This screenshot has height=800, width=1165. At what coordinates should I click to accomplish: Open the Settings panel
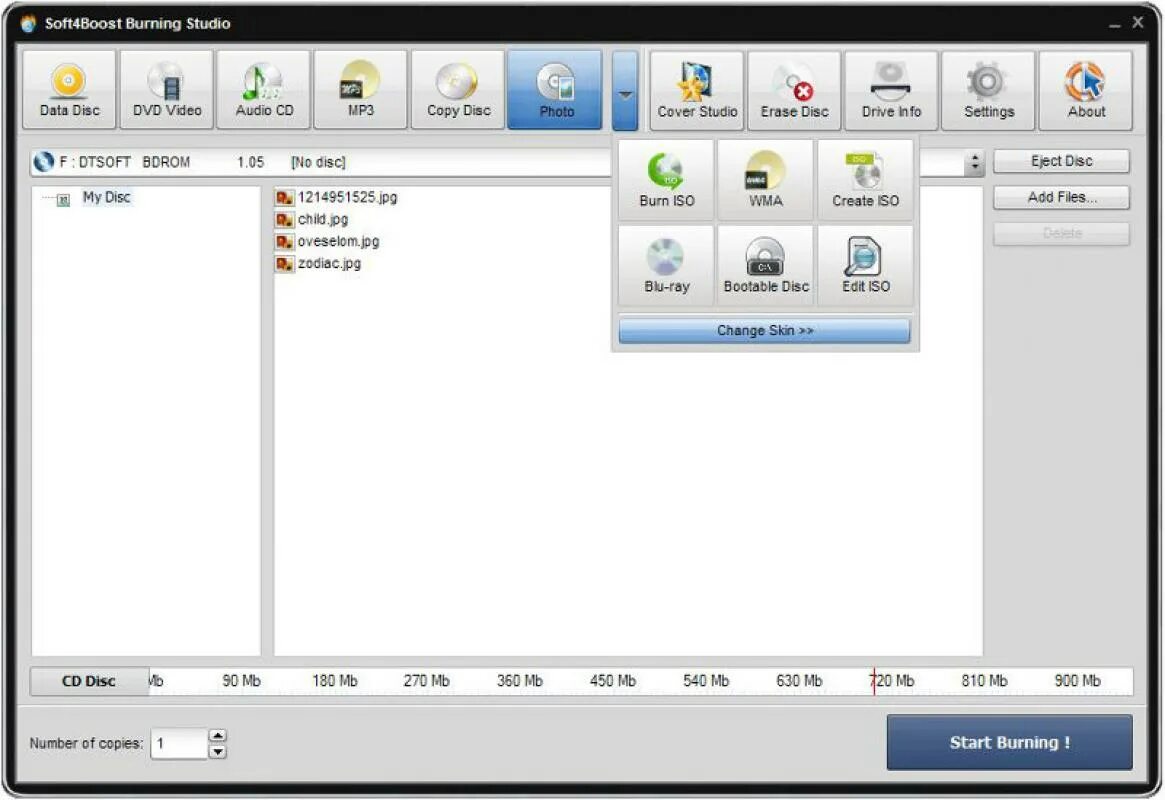click(x=988, y=91)
